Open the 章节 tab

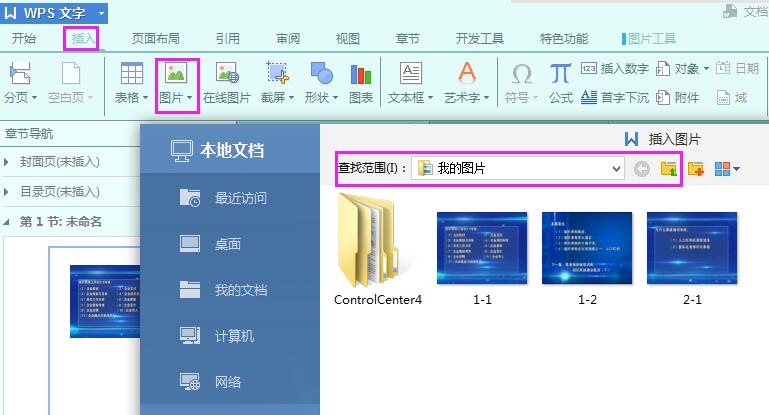point(408,39)
